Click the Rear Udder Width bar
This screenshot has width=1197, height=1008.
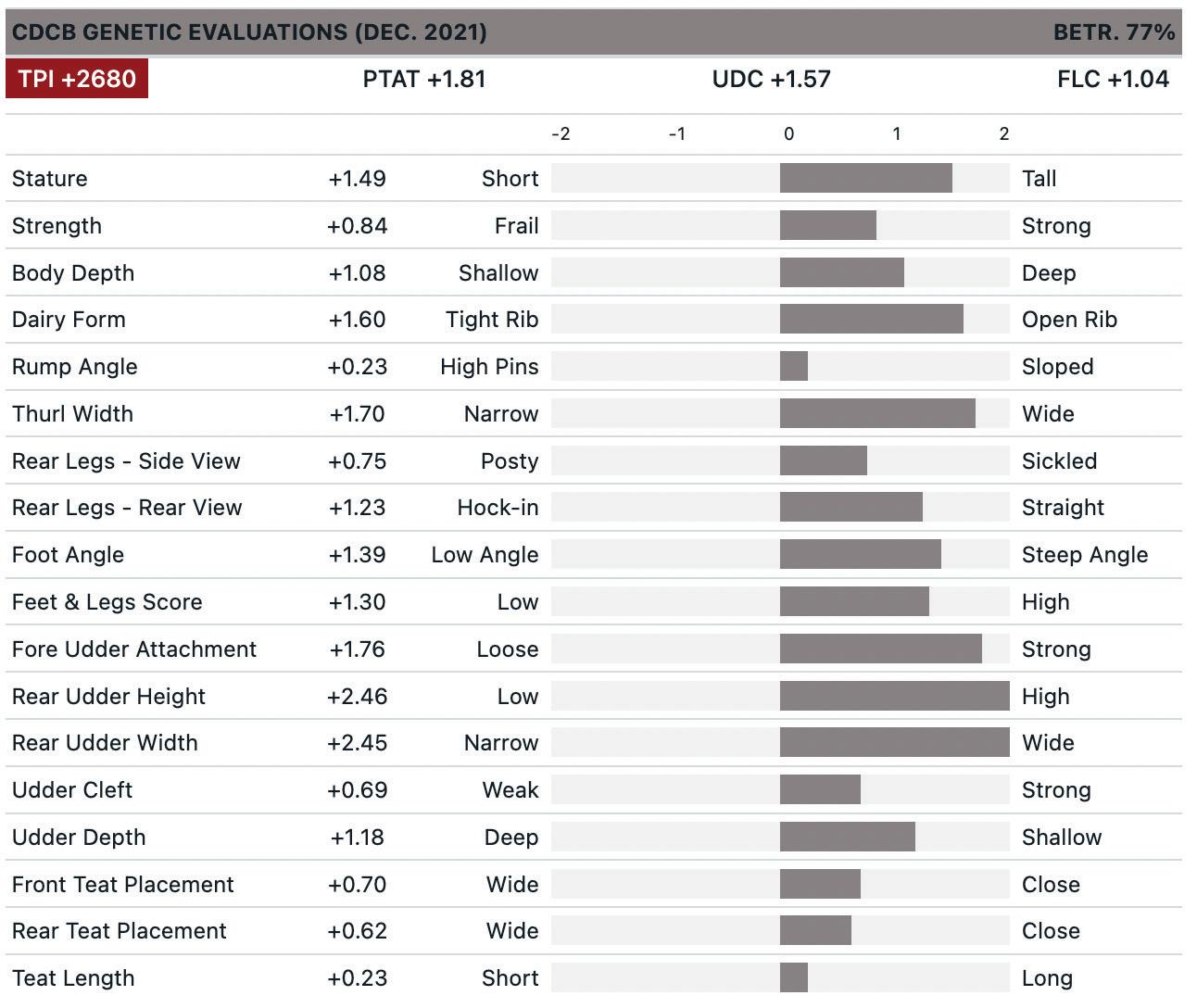(894, 743)
